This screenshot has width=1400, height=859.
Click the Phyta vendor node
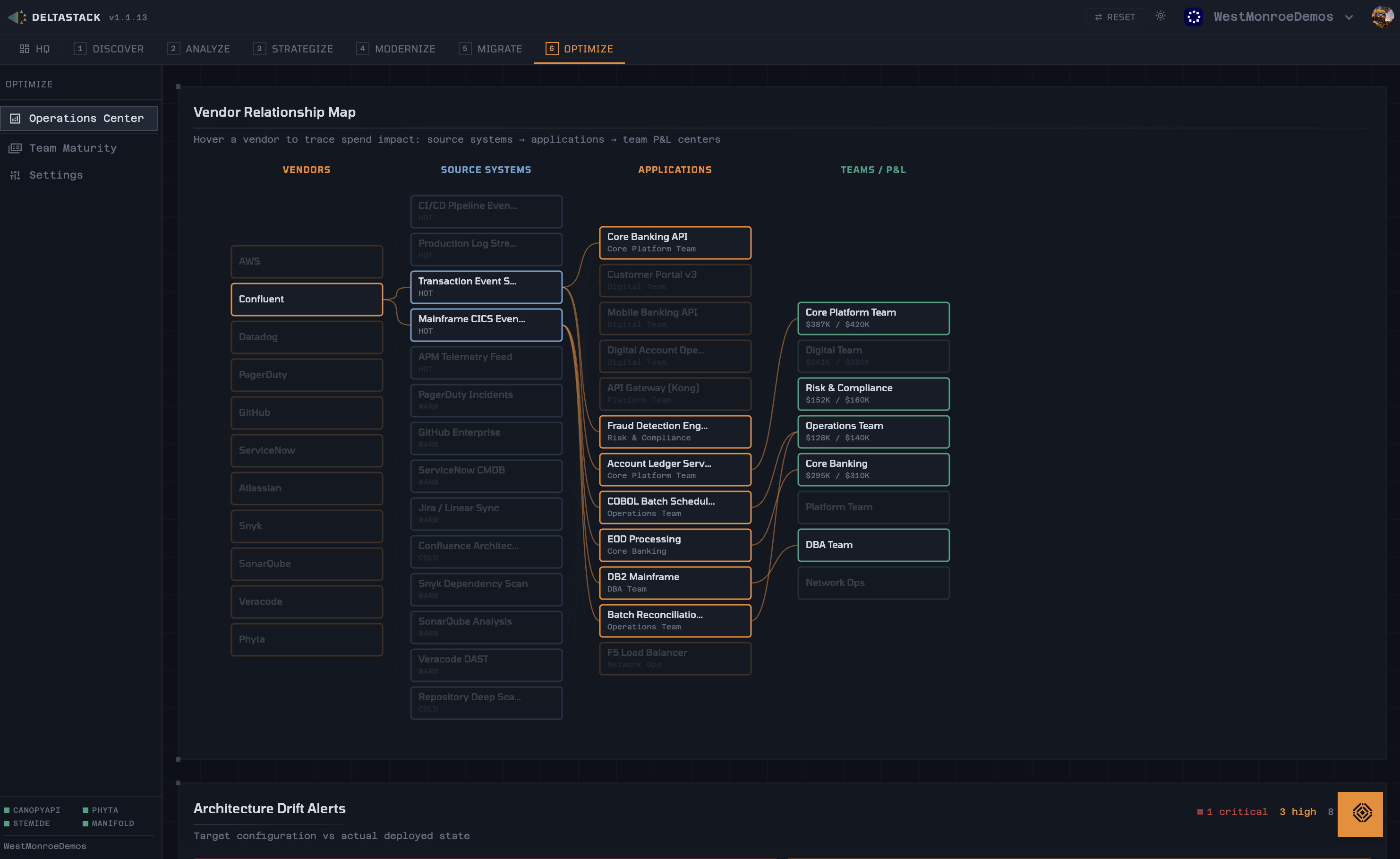click(x=307, y=640)
